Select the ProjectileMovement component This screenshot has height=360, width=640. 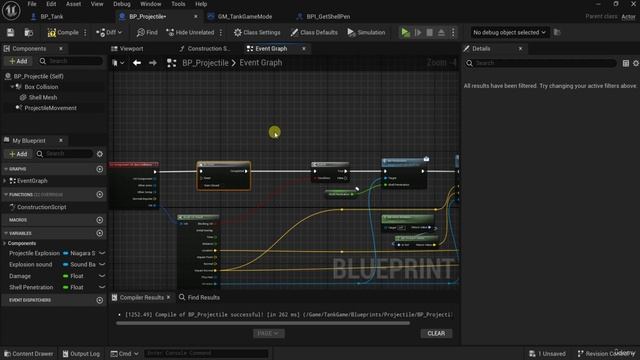50,108
